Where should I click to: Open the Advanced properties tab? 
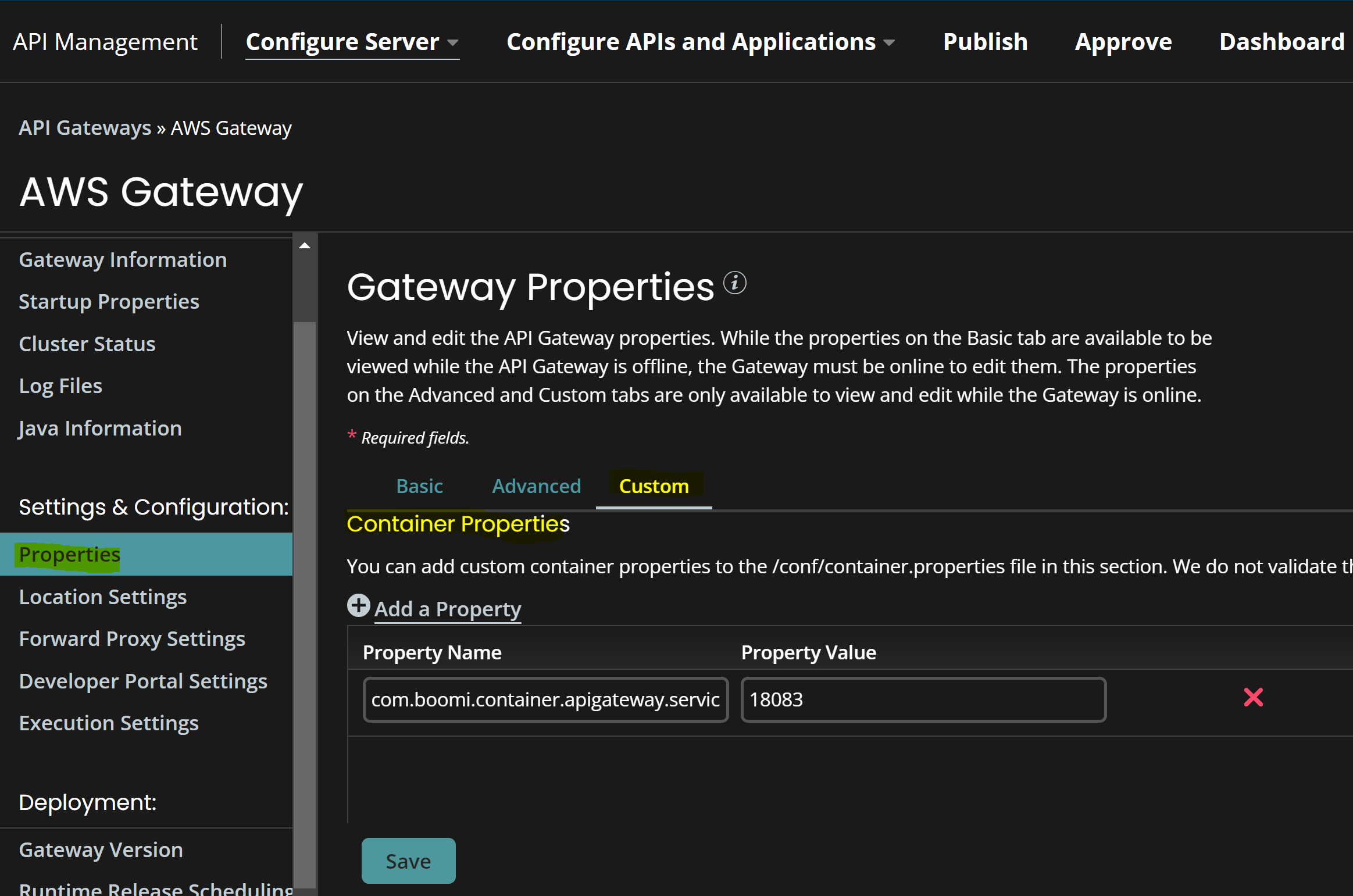536,486
